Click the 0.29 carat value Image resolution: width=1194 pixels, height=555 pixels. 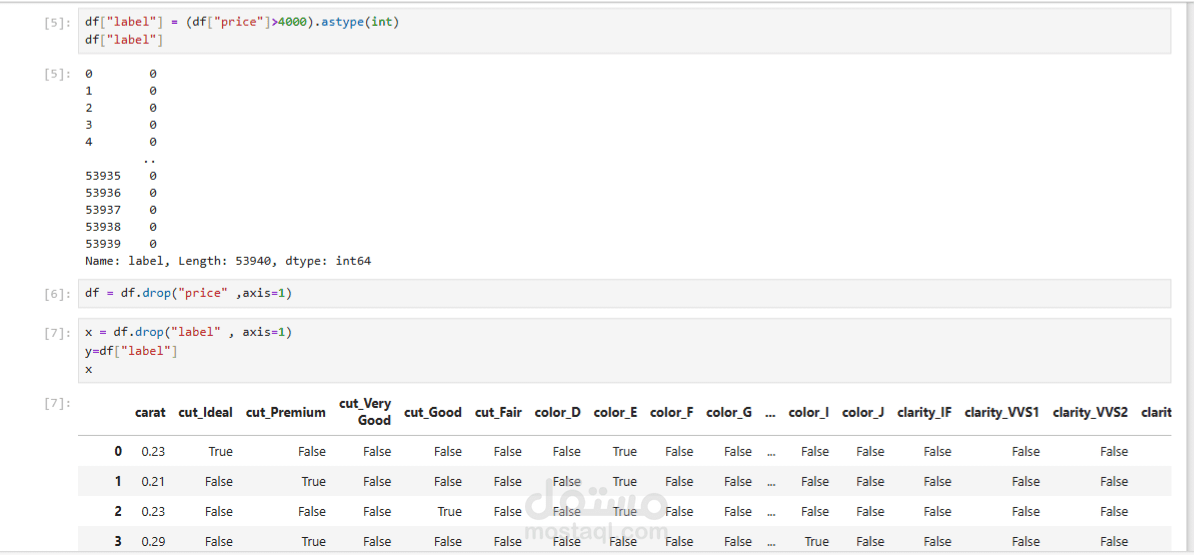coord(153,541)
